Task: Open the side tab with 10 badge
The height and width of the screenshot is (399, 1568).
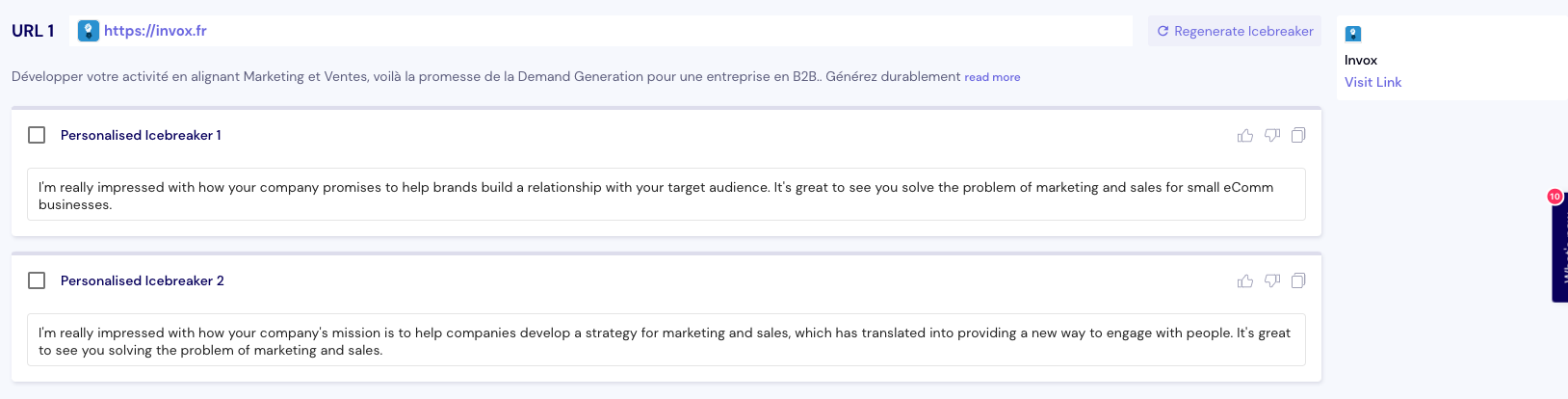Action: (1560, 251)
